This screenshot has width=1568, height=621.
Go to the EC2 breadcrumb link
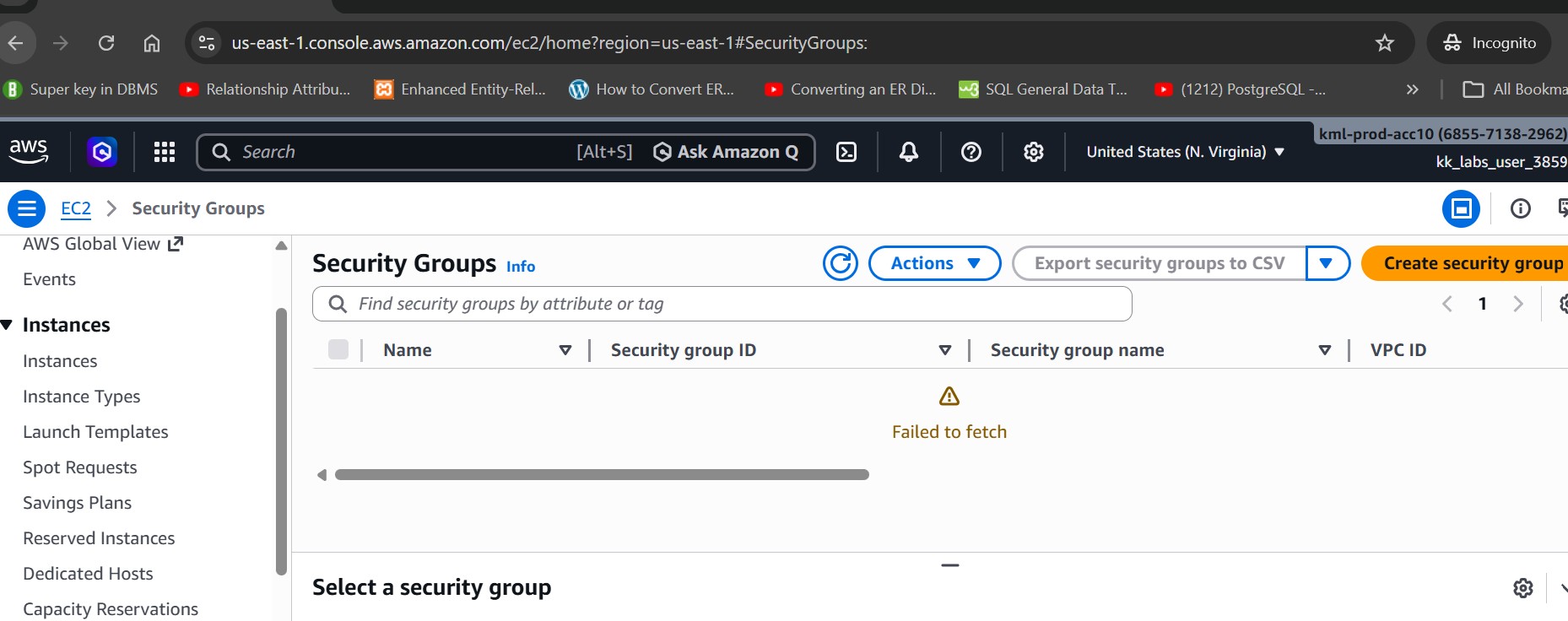click(76, 208)
